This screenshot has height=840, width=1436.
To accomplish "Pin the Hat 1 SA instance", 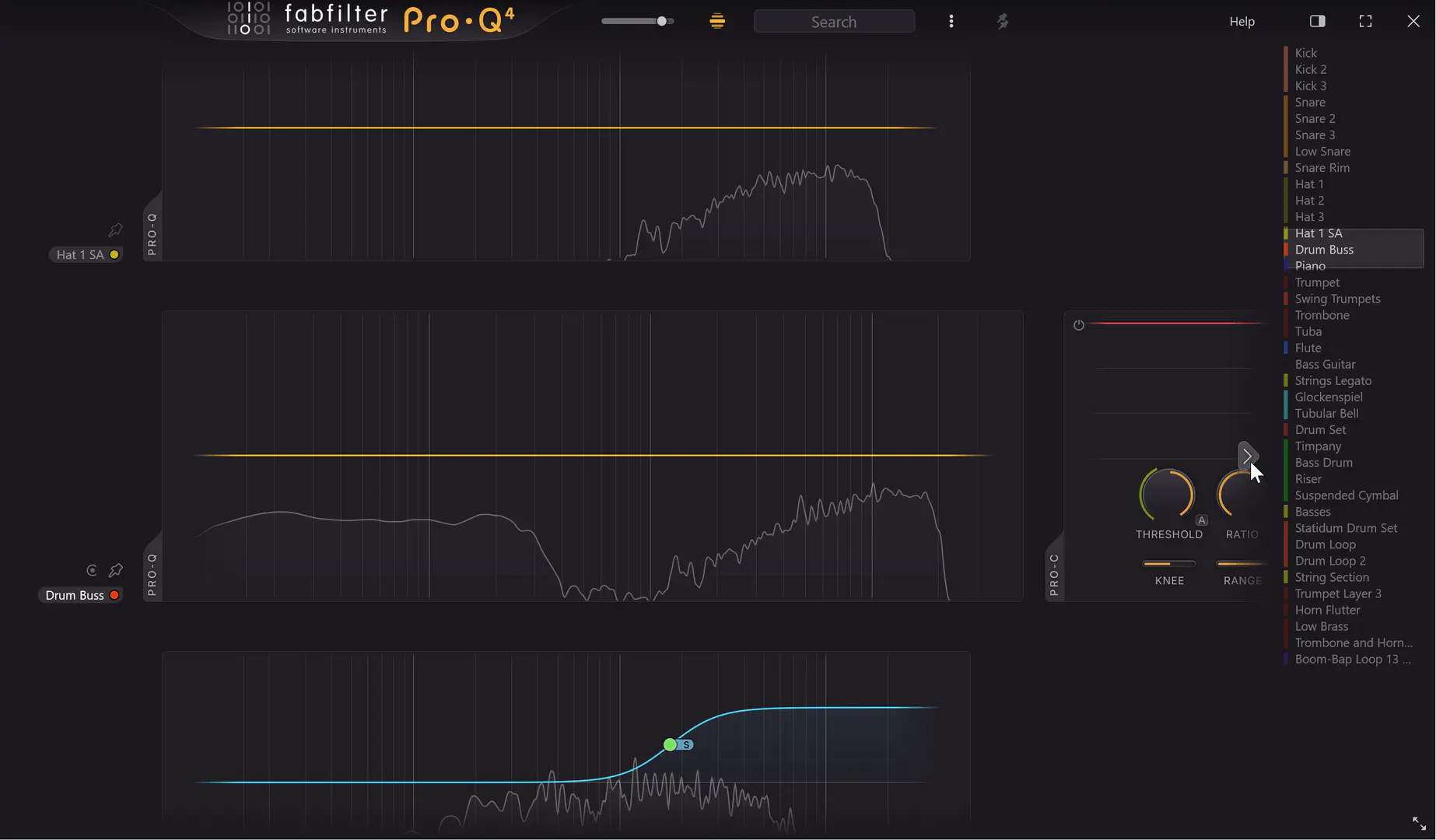I will pyautogui.click(x=115, y=229).
